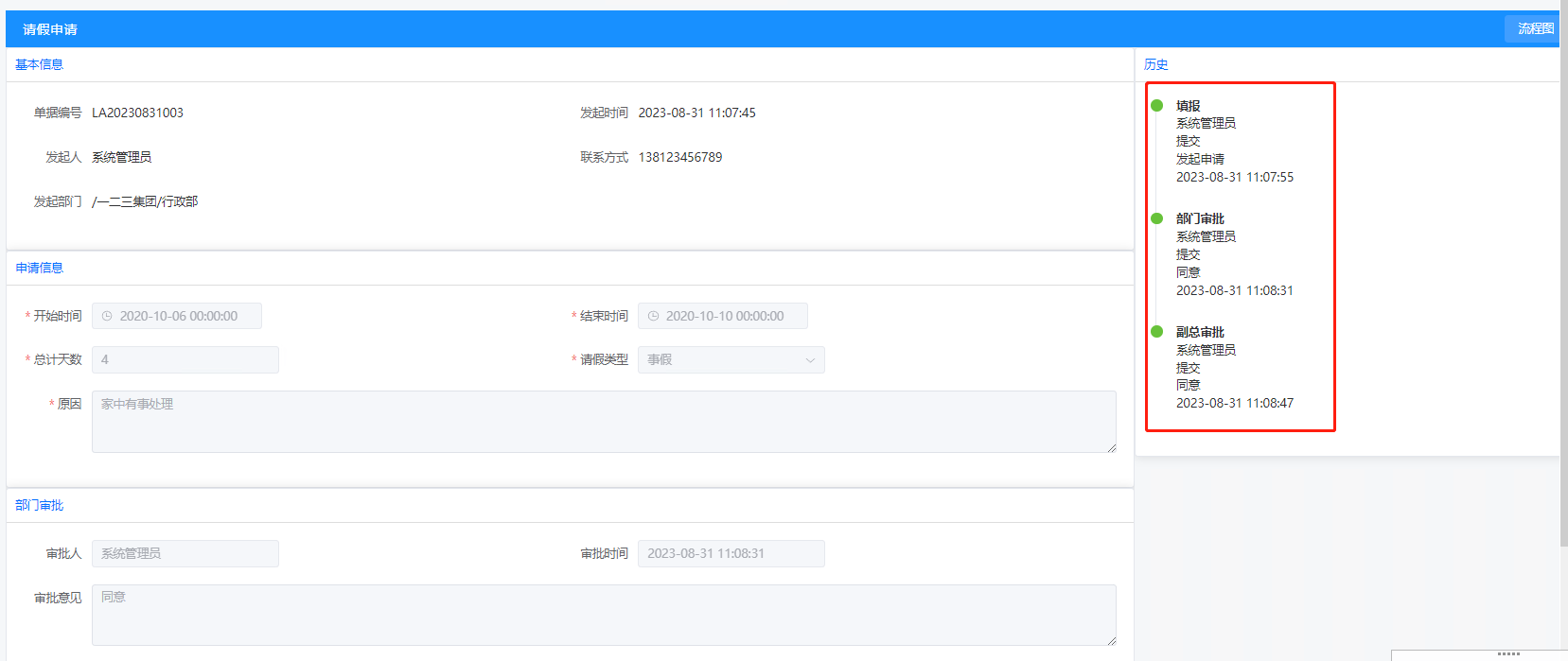Screen dimensions: 1568x661
Task: Click the 联系方式 value 138123456789
Action: [680, 157]
